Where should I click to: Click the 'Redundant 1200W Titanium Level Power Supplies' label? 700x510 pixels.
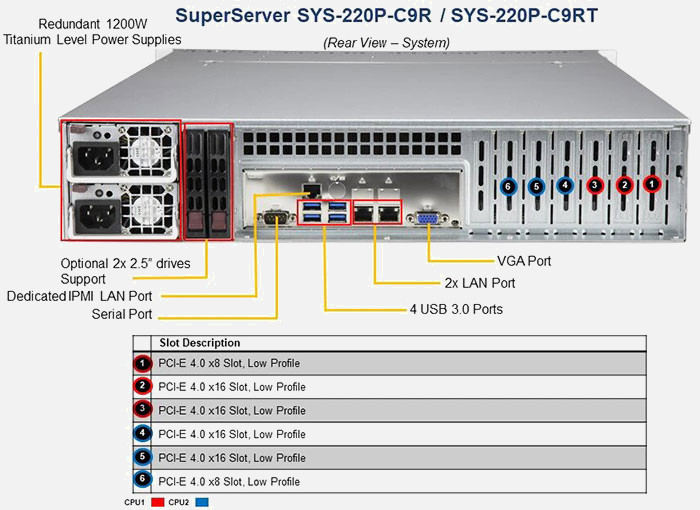pos(92,32)
